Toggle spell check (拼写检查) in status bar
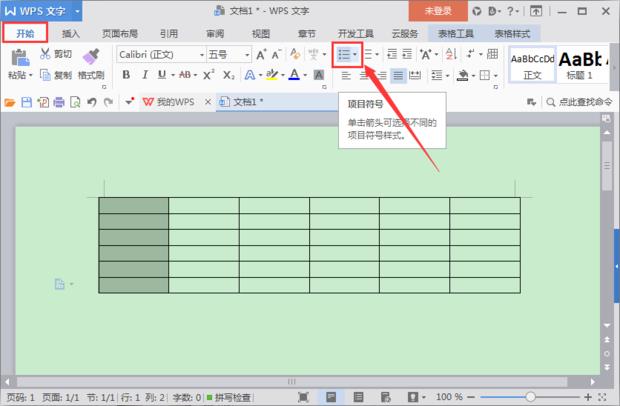Screen dimensions: 620x406 tap(229, 397)
